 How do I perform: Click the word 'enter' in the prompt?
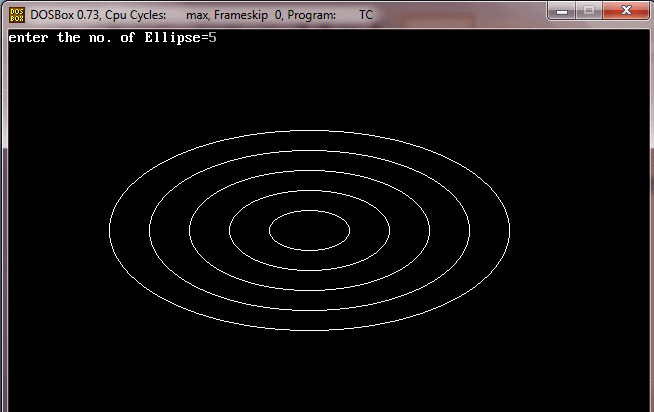click(x=28, y=38)
